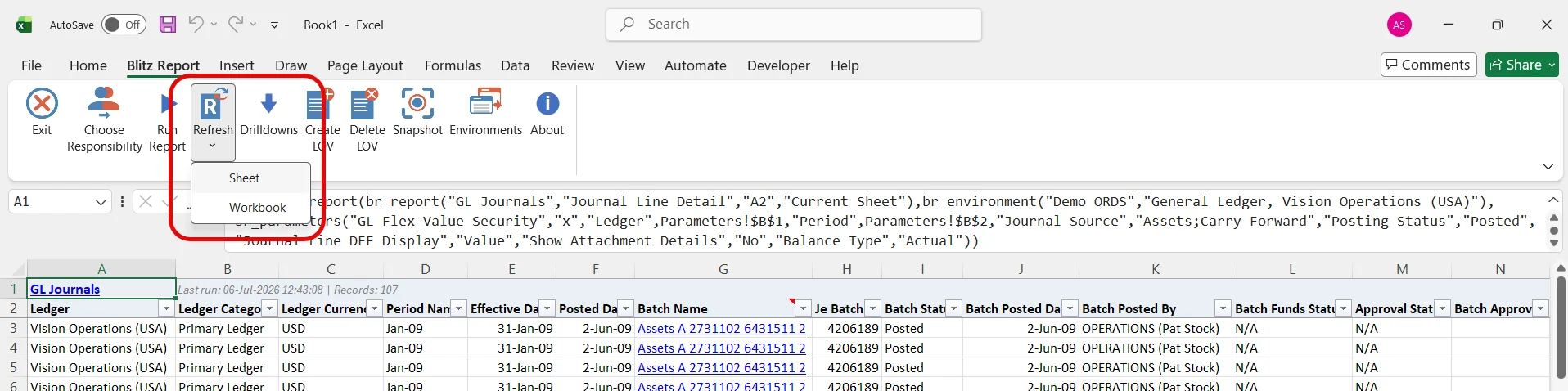The width and height of the screenshot is (1568, 391).
Task: Click the Refresh button icon
Action: pos(213,103)
